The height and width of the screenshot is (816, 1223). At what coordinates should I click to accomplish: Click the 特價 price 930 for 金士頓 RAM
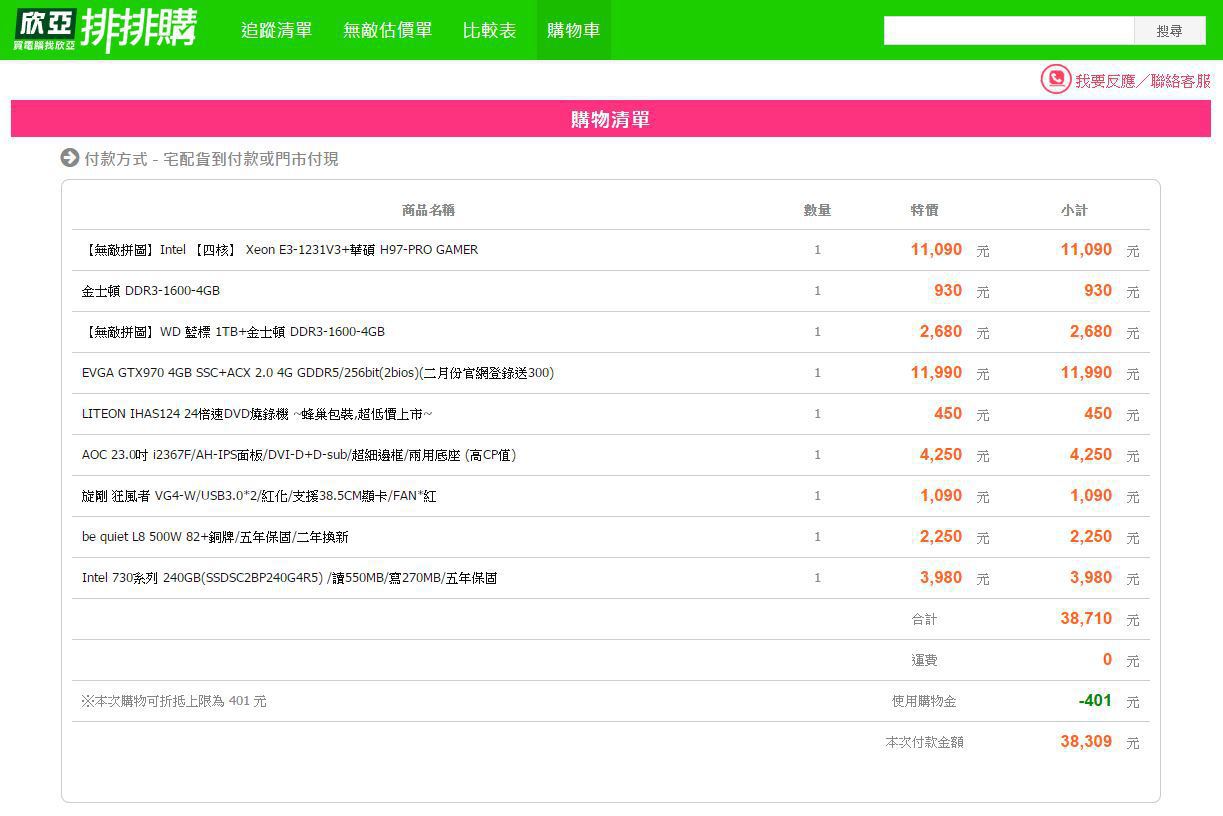tap(948, 291)
